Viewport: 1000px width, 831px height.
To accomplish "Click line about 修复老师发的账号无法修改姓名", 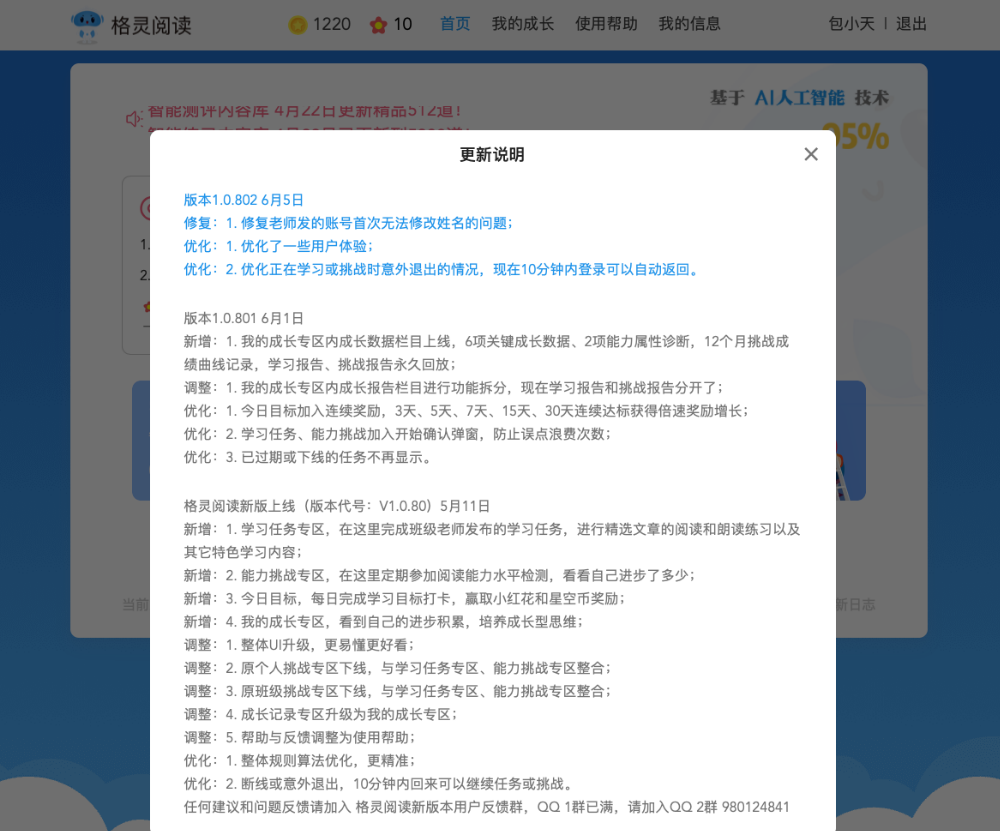I will pos(348,223).
